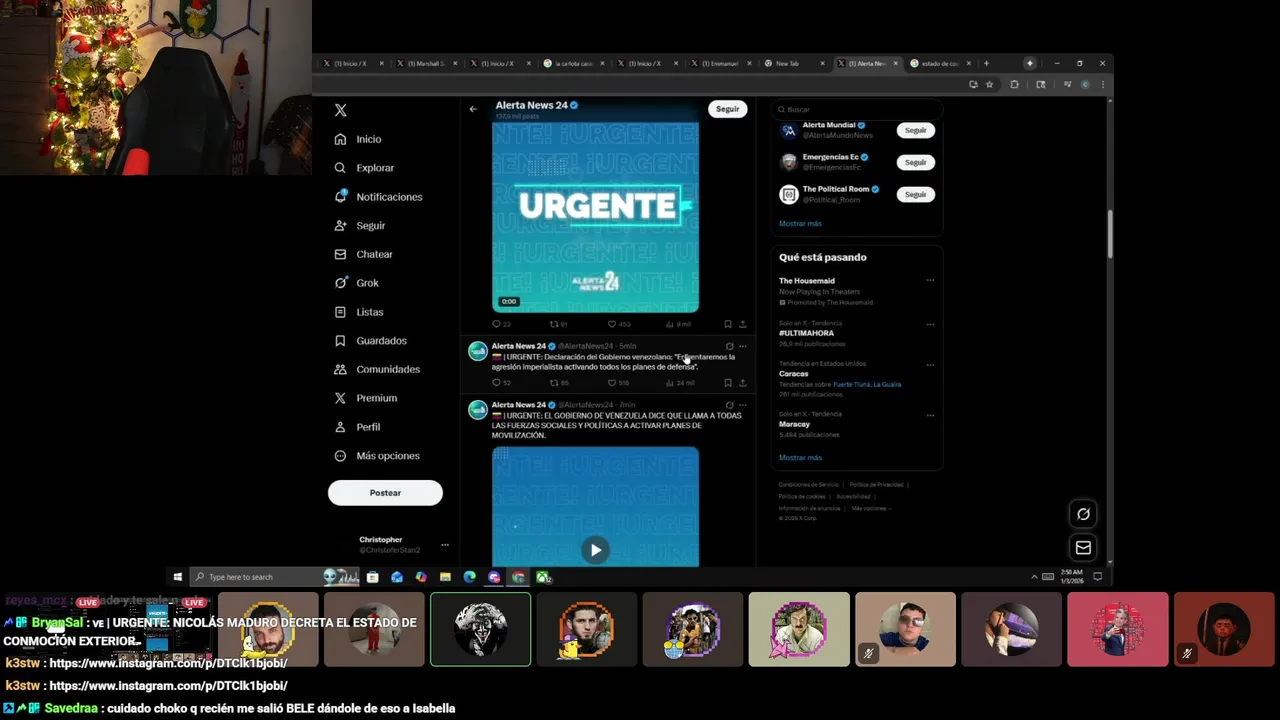Click the Windows Start button

click(x=178, y=577)
